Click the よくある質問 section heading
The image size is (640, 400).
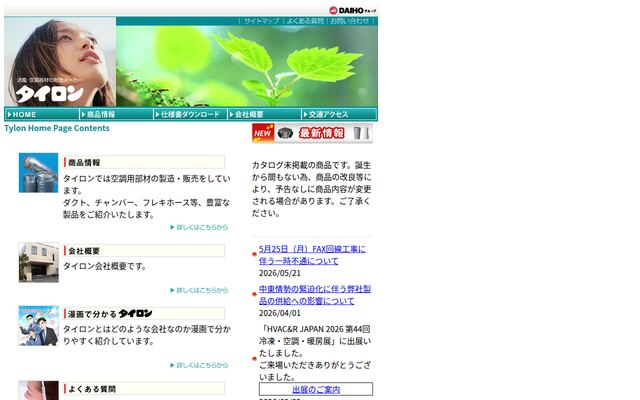pyautogui.click(x=144, y=389)
